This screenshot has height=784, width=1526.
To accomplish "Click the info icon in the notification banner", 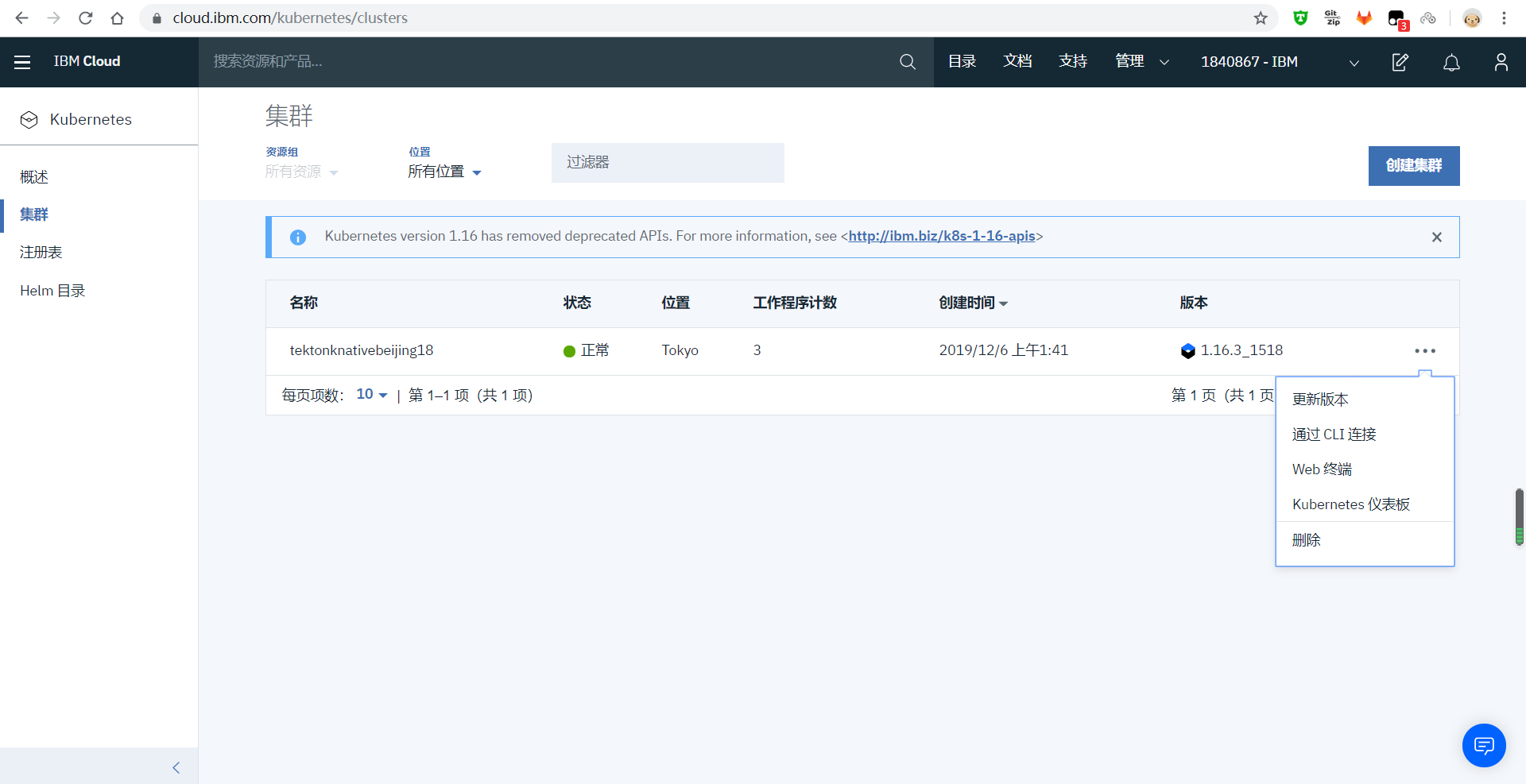I will (298, 237).
